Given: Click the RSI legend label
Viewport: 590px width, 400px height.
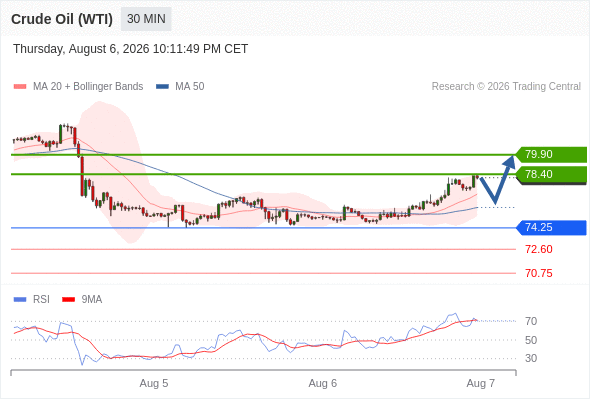Looking at the screenshot, I should [x=41, y=300].
